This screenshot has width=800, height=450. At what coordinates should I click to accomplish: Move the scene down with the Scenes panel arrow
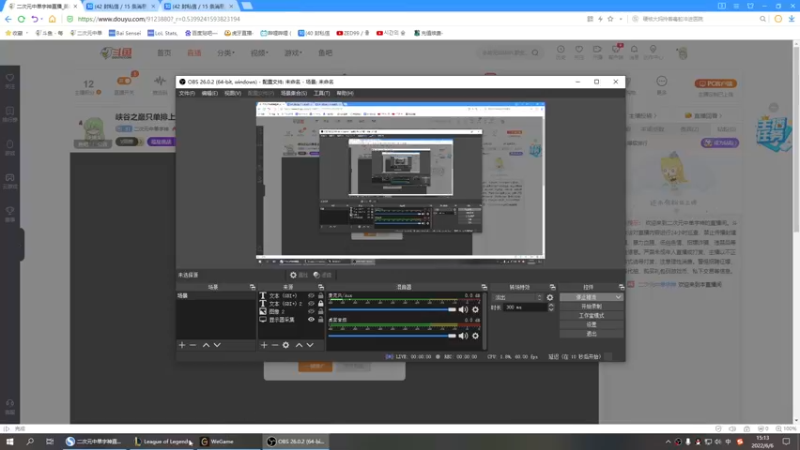[217, 345]
